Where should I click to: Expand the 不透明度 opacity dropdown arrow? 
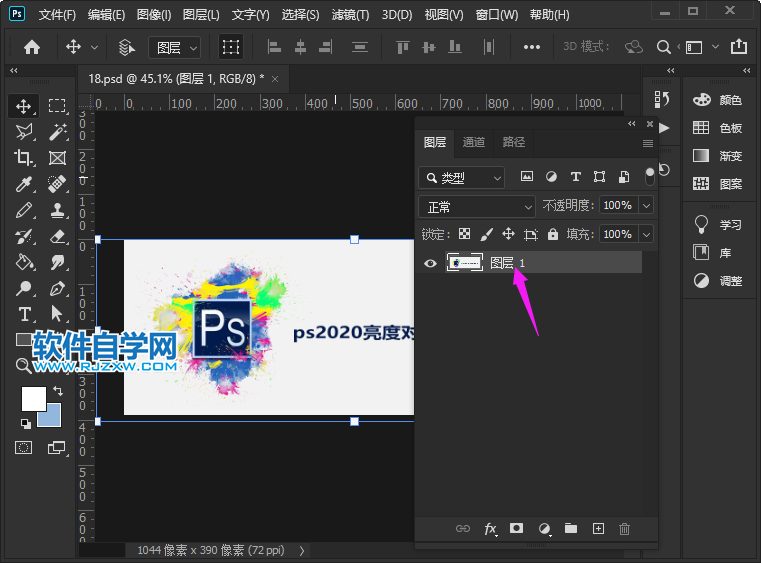point(646,205)
